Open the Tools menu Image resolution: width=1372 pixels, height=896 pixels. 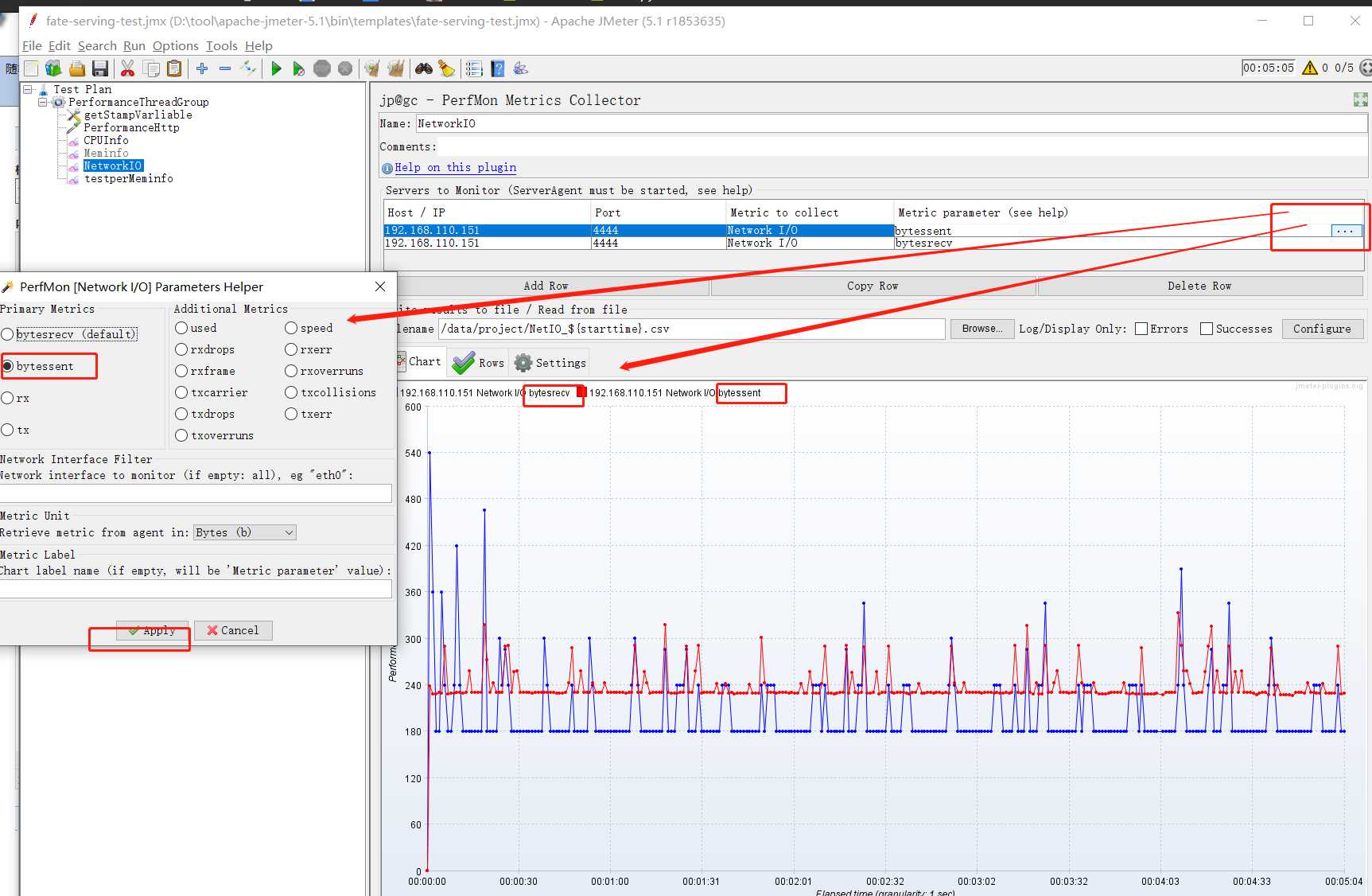click(x=222, y=45)
